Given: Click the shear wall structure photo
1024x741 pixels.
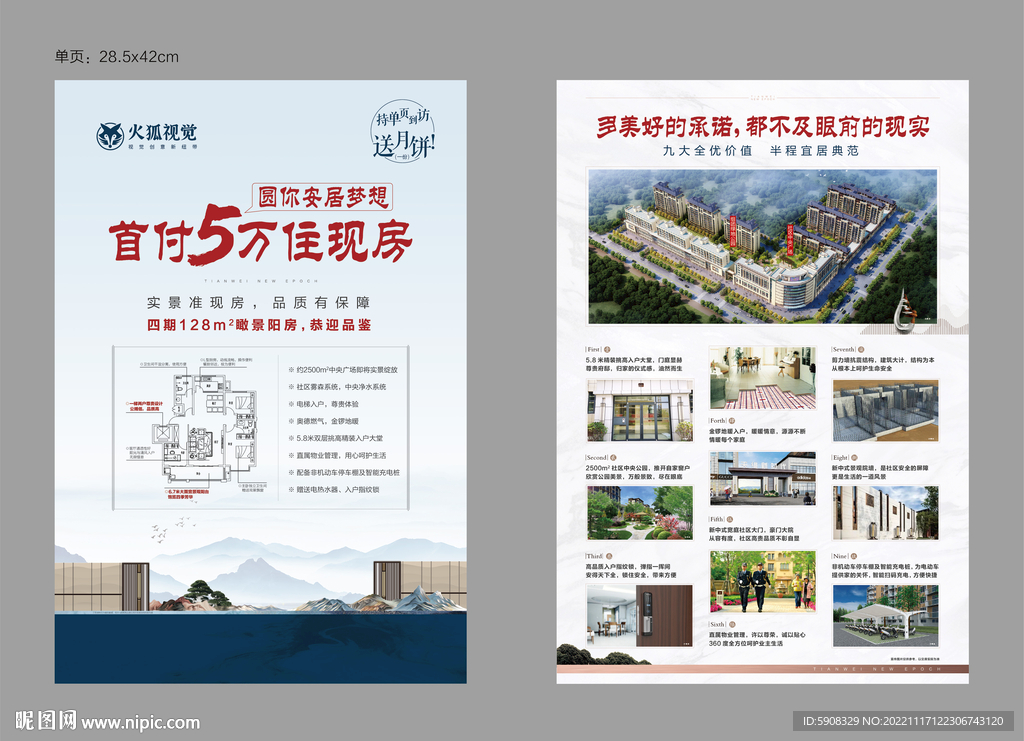Looking at the screenshot, I should click(x=886, y=410).
